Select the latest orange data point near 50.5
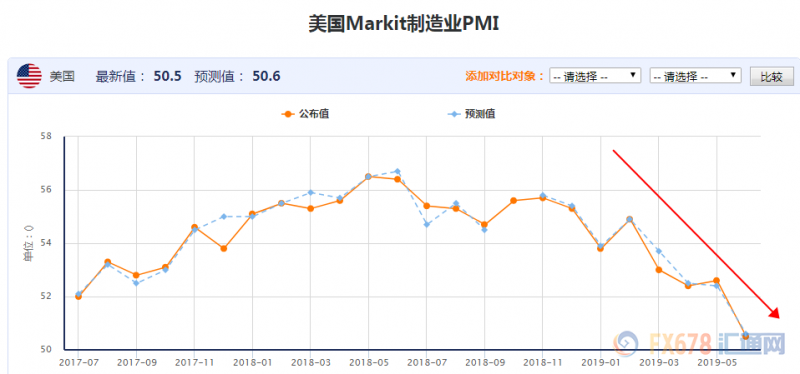 (x=745, y=336)
